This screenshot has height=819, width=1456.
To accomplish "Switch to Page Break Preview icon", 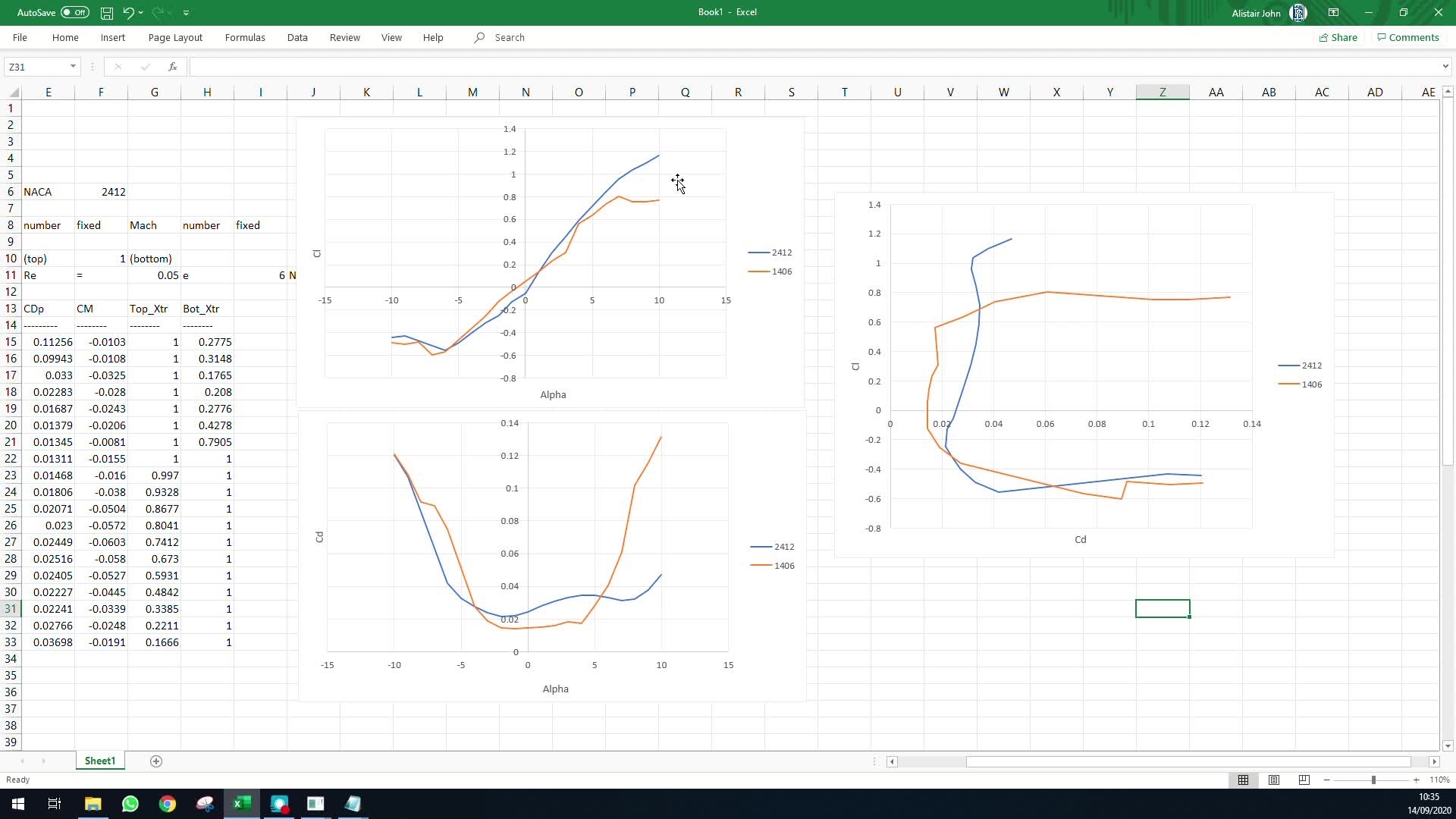I will 1304,780.
